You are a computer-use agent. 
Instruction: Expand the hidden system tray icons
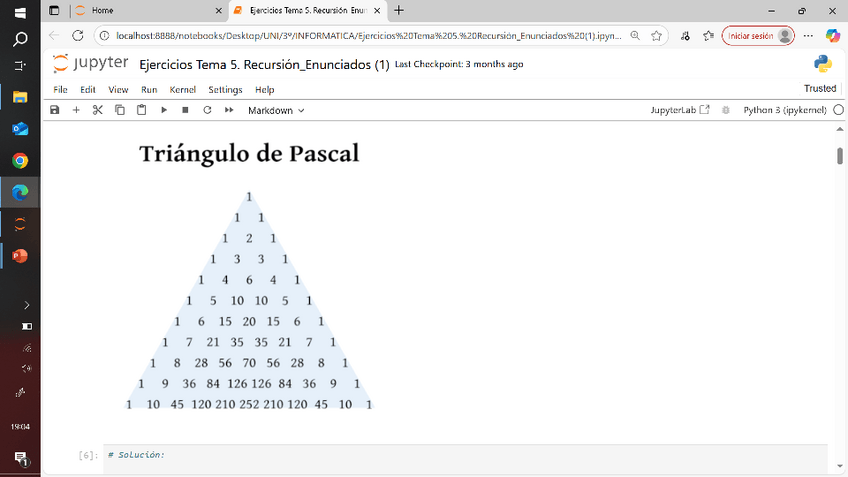(26, 305)
